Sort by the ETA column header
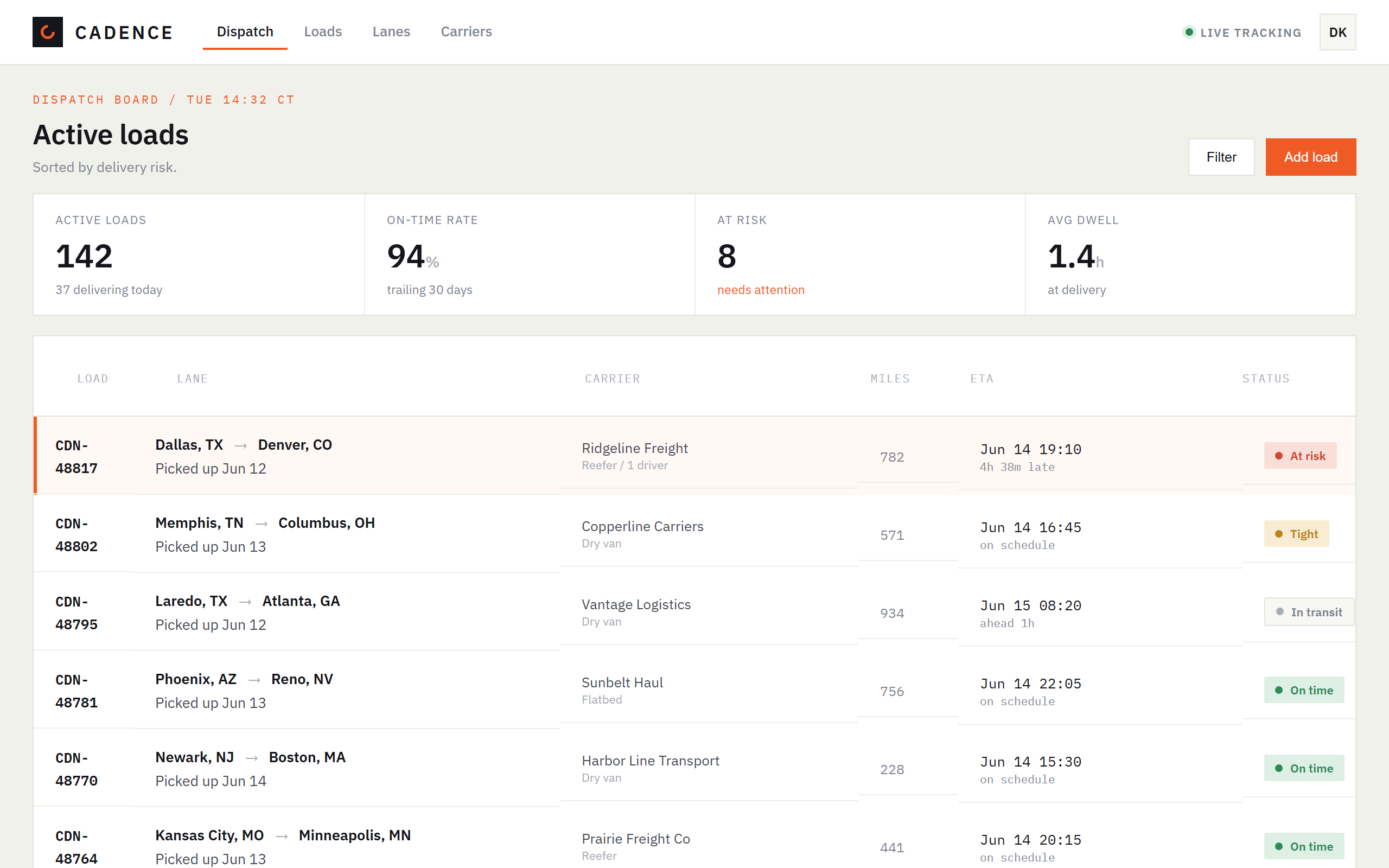This screenshot has width=1389, height=868. pos(982,378)
